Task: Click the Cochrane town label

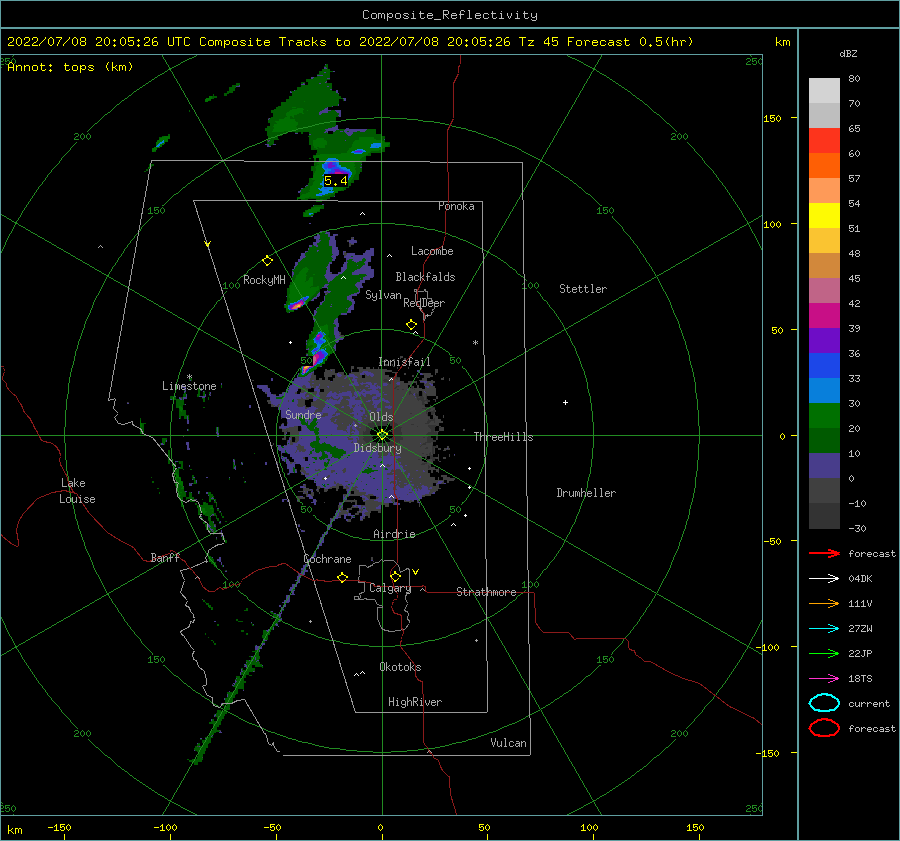Action: tap(327, 559)
